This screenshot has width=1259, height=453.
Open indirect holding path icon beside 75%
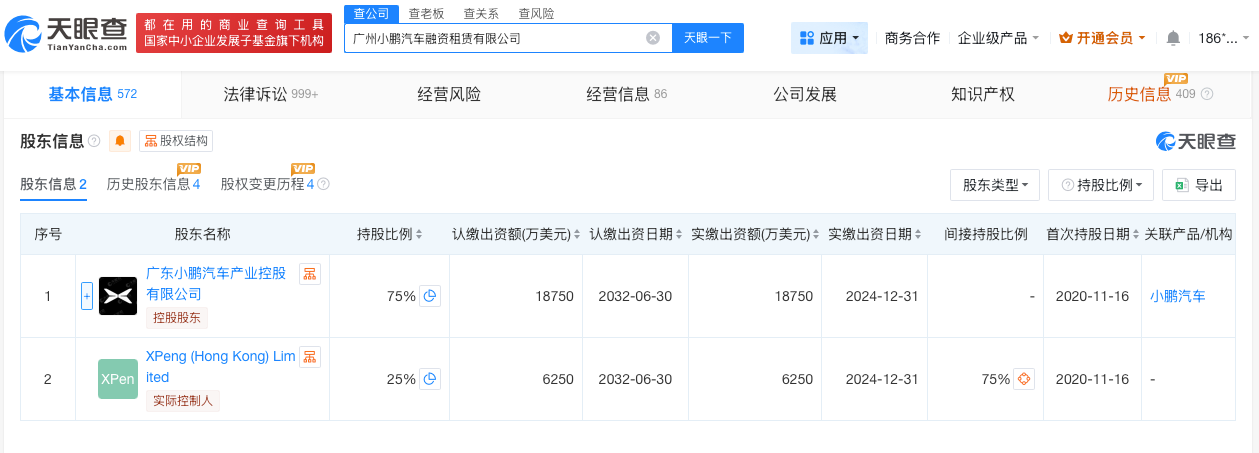coord(1022,379)
